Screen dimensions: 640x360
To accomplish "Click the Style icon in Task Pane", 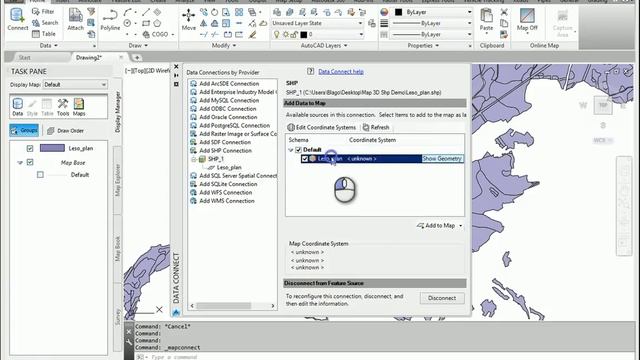I will coord(32,107).
